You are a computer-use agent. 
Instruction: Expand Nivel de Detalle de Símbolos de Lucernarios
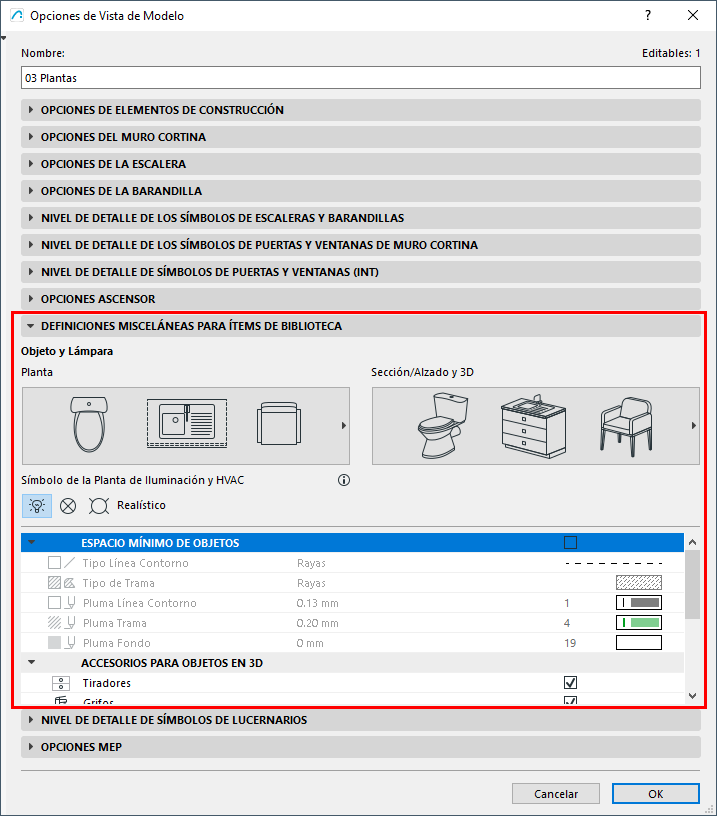click(x=361, y=720)
